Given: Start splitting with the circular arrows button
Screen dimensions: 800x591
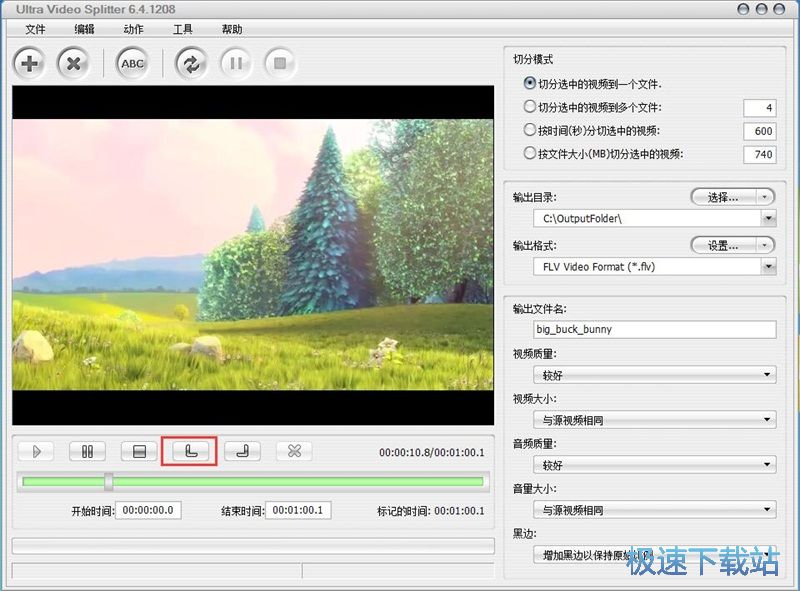Looking at the screenshot, I should click(191, 63).
